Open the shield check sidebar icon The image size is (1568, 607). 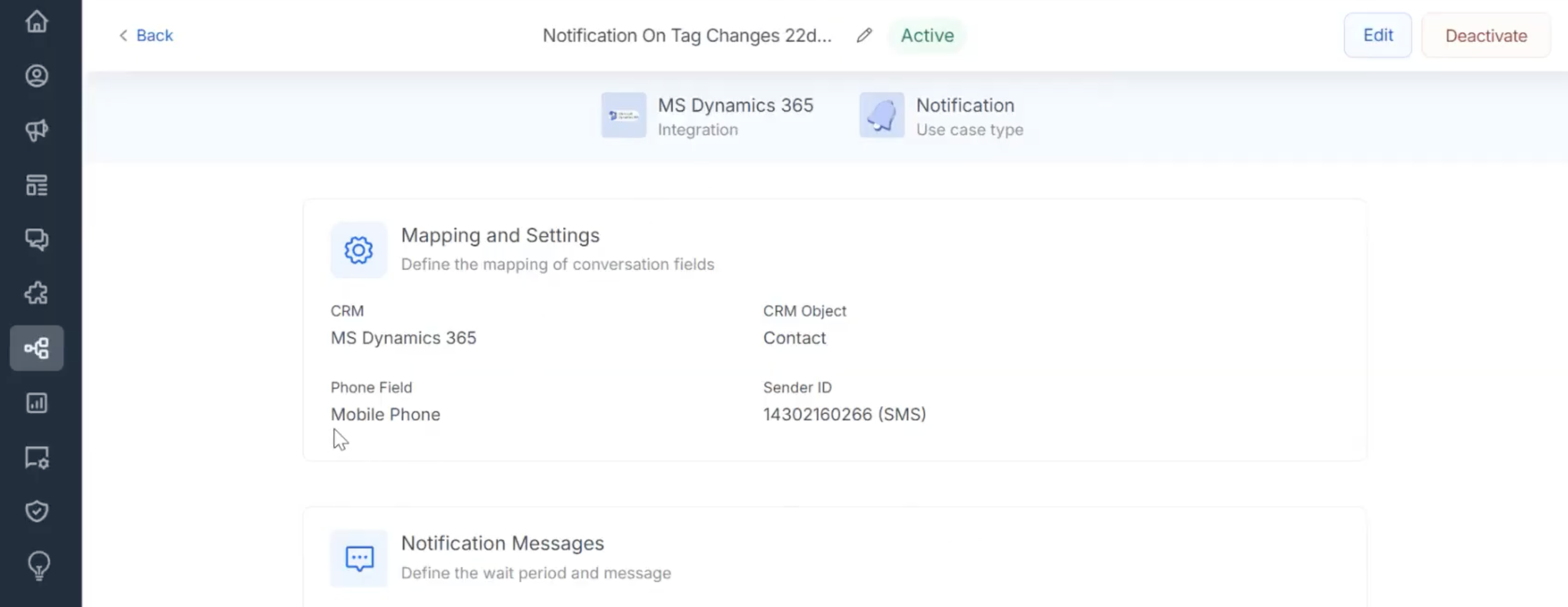click(37, 512)
